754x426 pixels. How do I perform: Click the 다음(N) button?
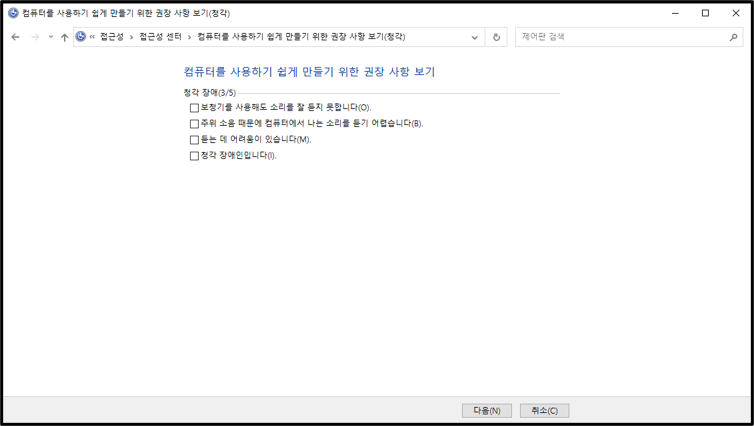tap(487, 411)
